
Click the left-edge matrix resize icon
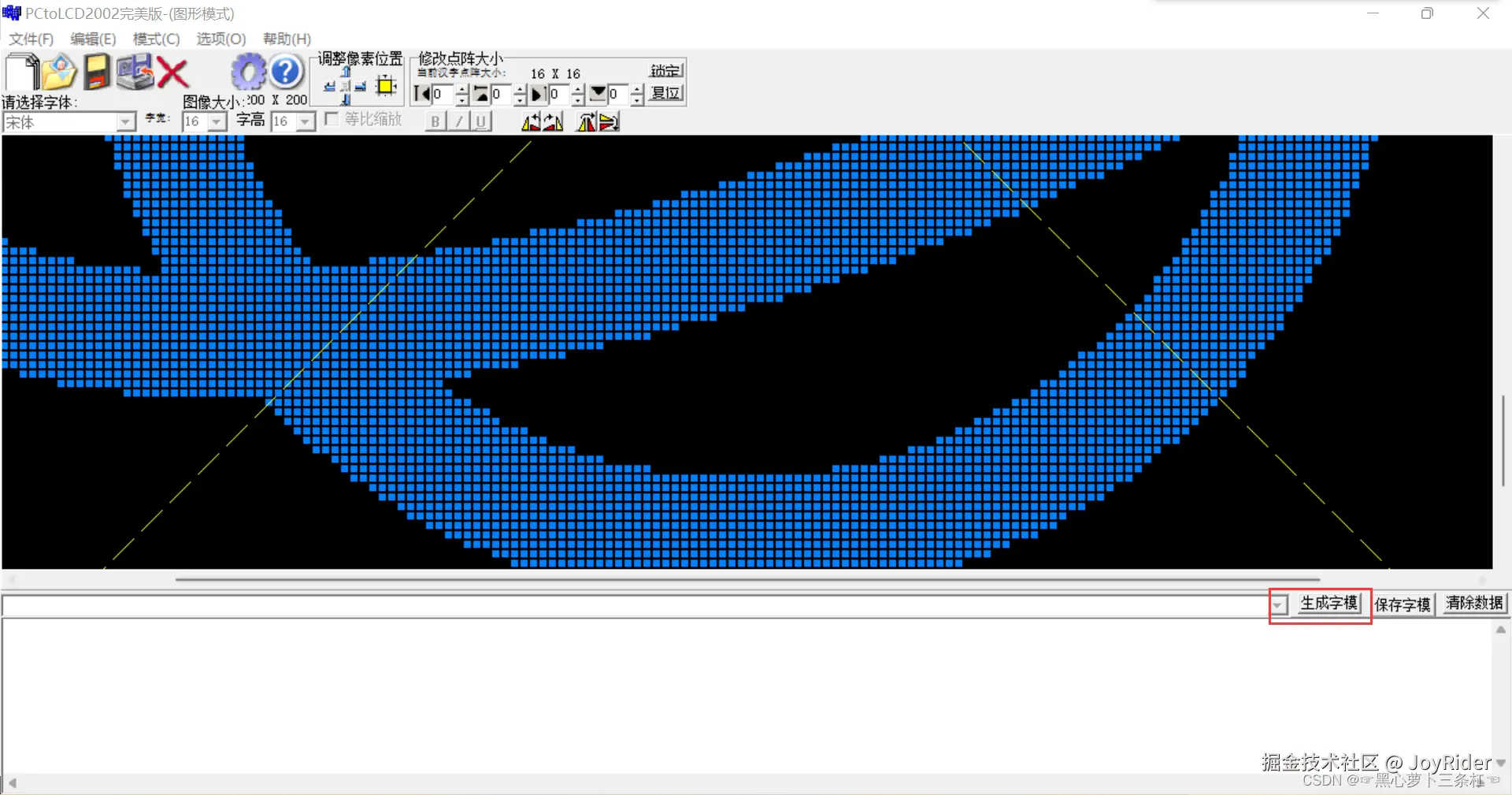pyautogui.click(x=422, y=95)
